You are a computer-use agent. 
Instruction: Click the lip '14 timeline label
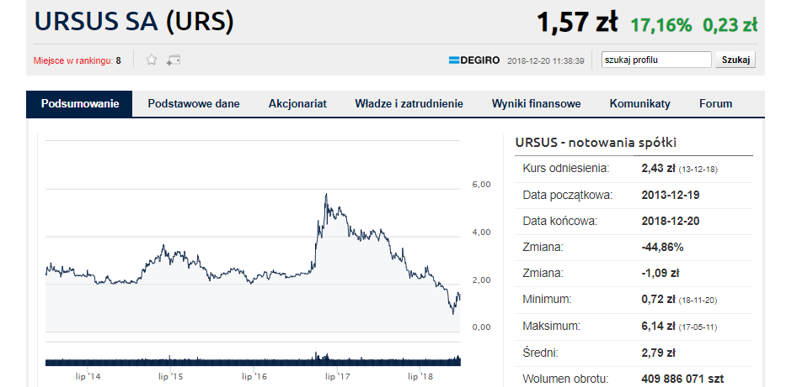tap(90, 375)
